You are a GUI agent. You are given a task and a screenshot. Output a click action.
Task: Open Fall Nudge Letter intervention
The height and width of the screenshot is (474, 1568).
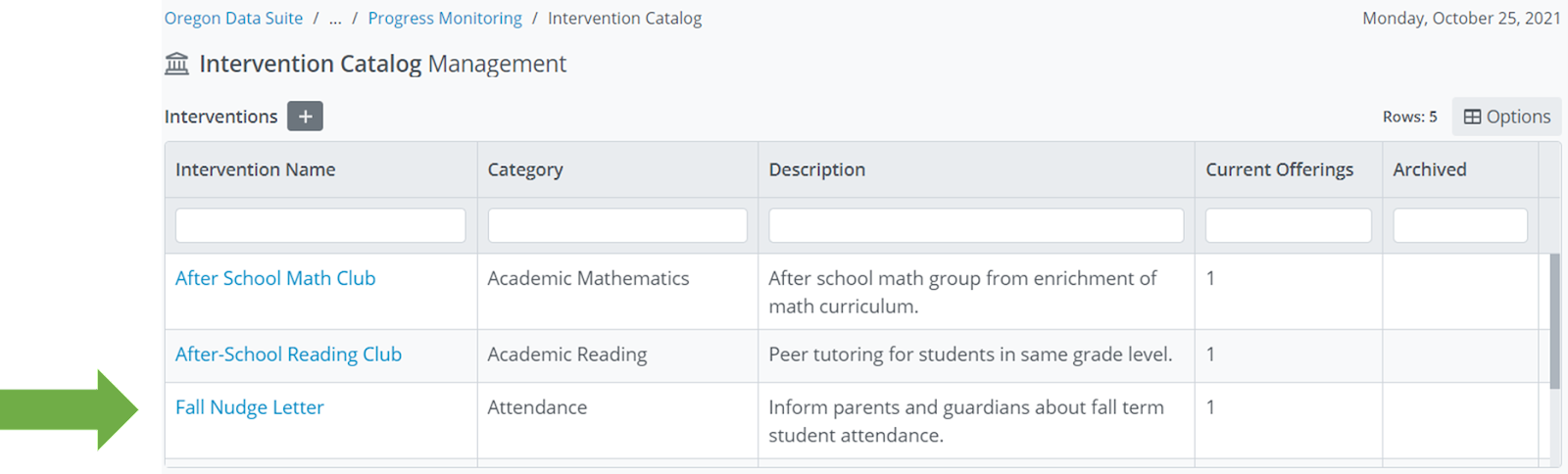pos(249,407)
